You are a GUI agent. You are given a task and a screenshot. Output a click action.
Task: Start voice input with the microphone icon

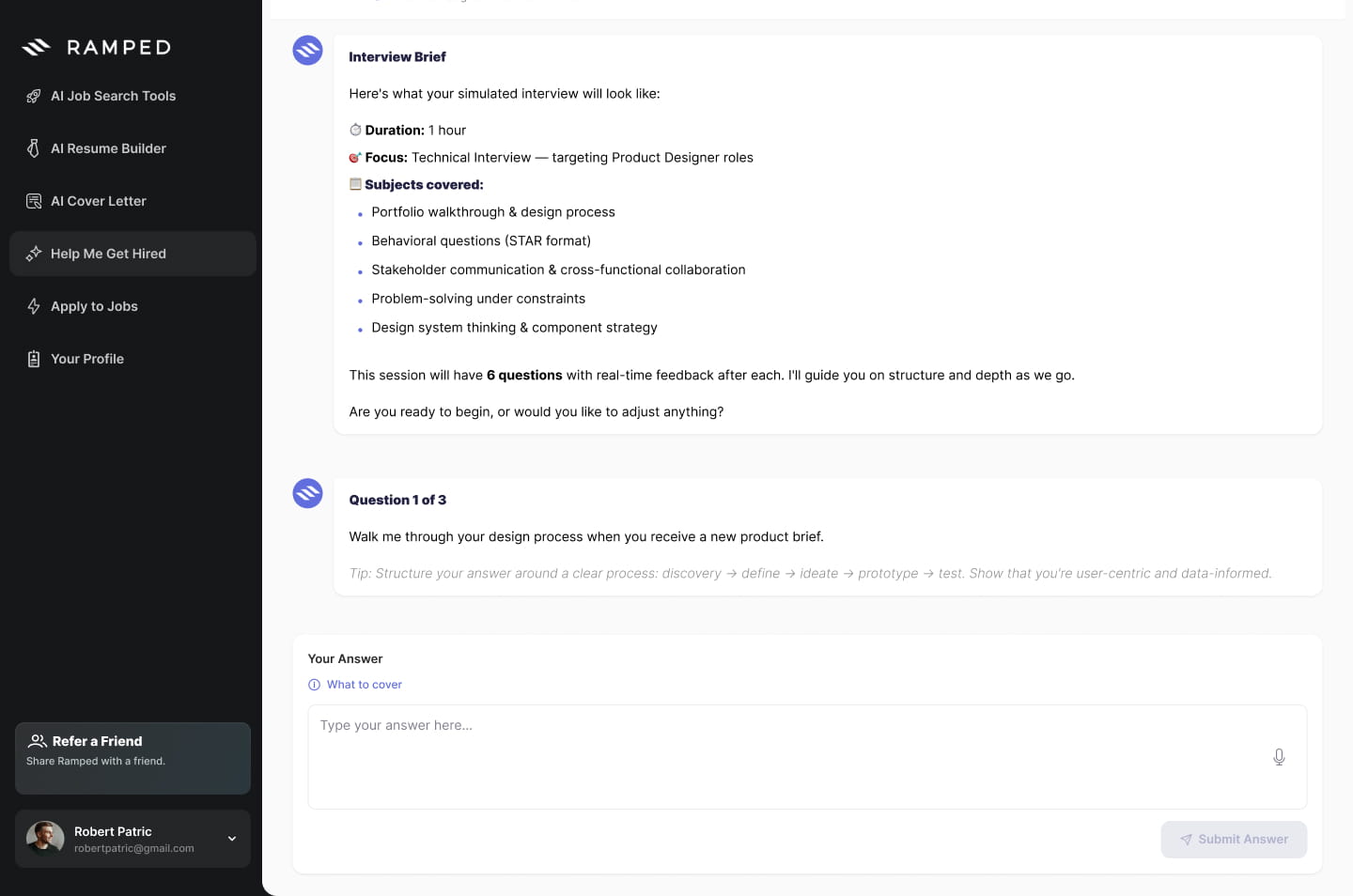coord(1279,757)
